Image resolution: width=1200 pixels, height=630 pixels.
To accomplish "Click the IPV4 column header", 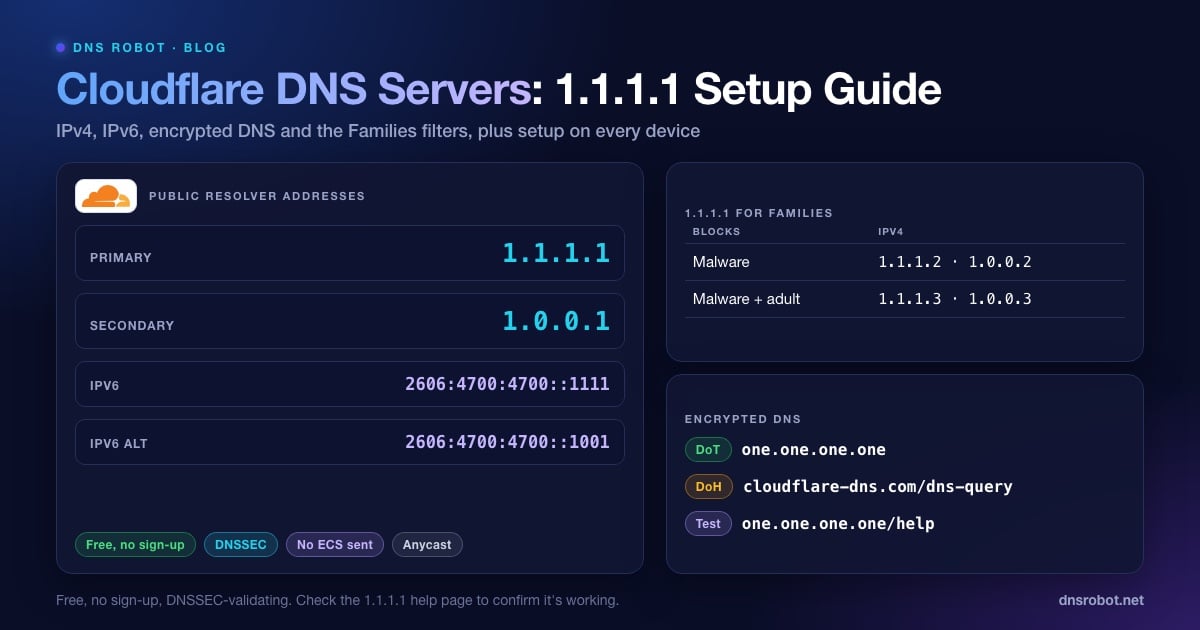I will tap(891, 231).
